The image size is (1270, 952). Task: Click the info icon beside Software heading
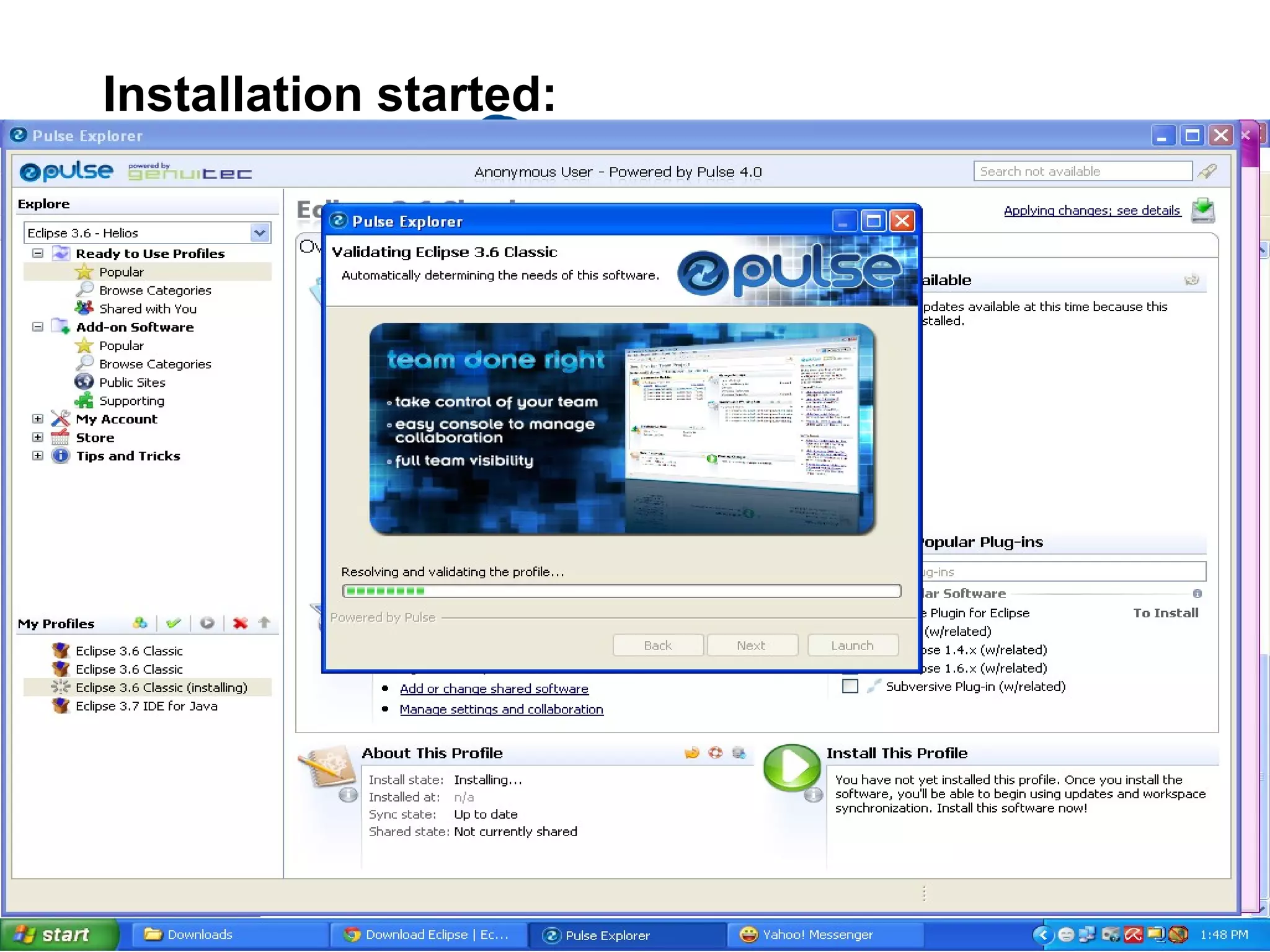pyautogui.click(x=1197, y=594)
